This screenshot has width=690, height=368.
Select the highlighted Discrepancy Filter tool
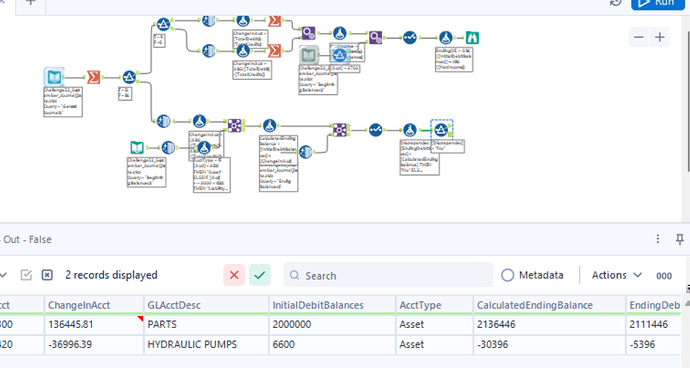[441, 130]
